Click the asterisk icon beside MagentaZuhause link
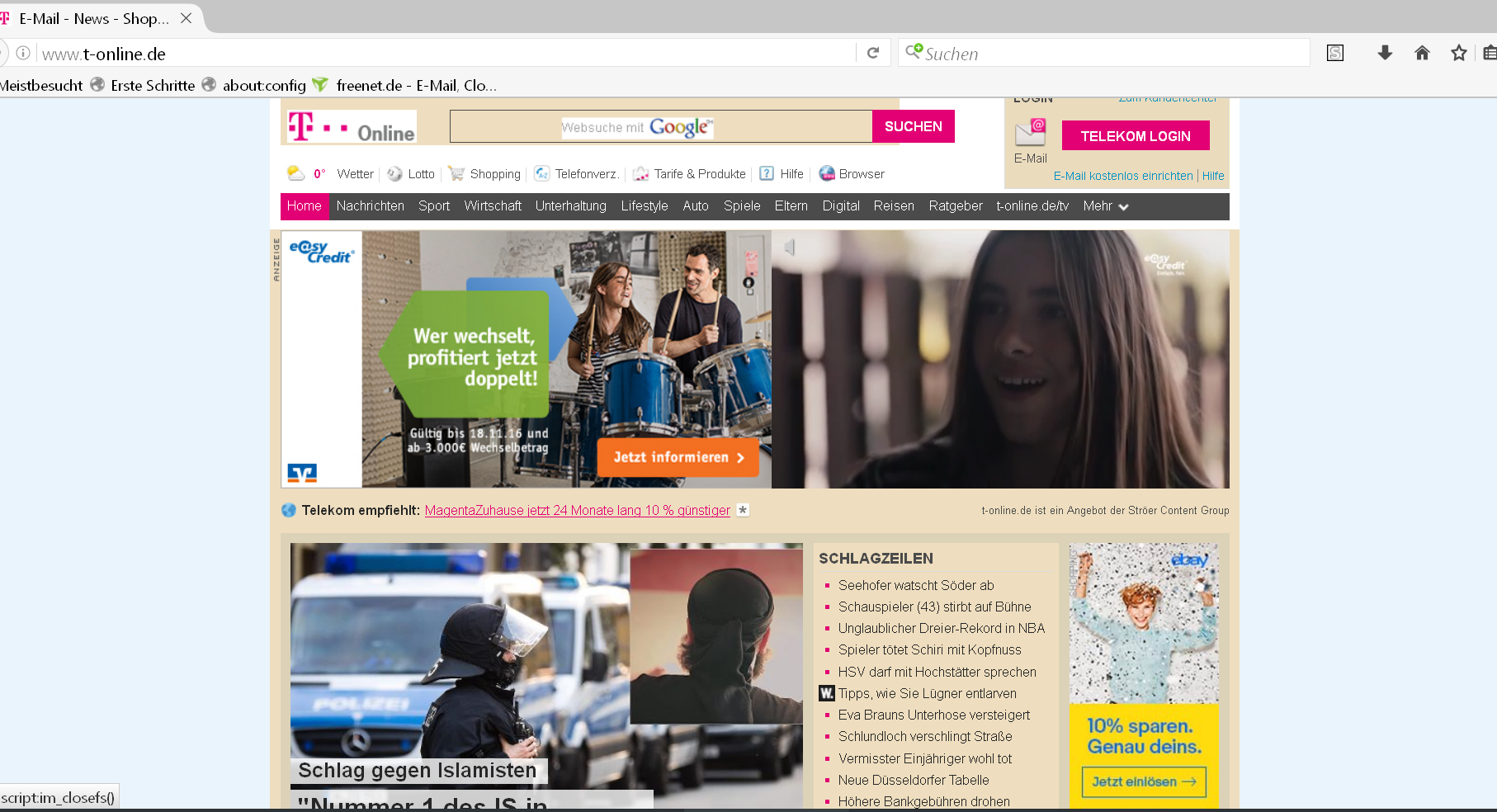This screenshot has height=812, width=1497. 743,510
